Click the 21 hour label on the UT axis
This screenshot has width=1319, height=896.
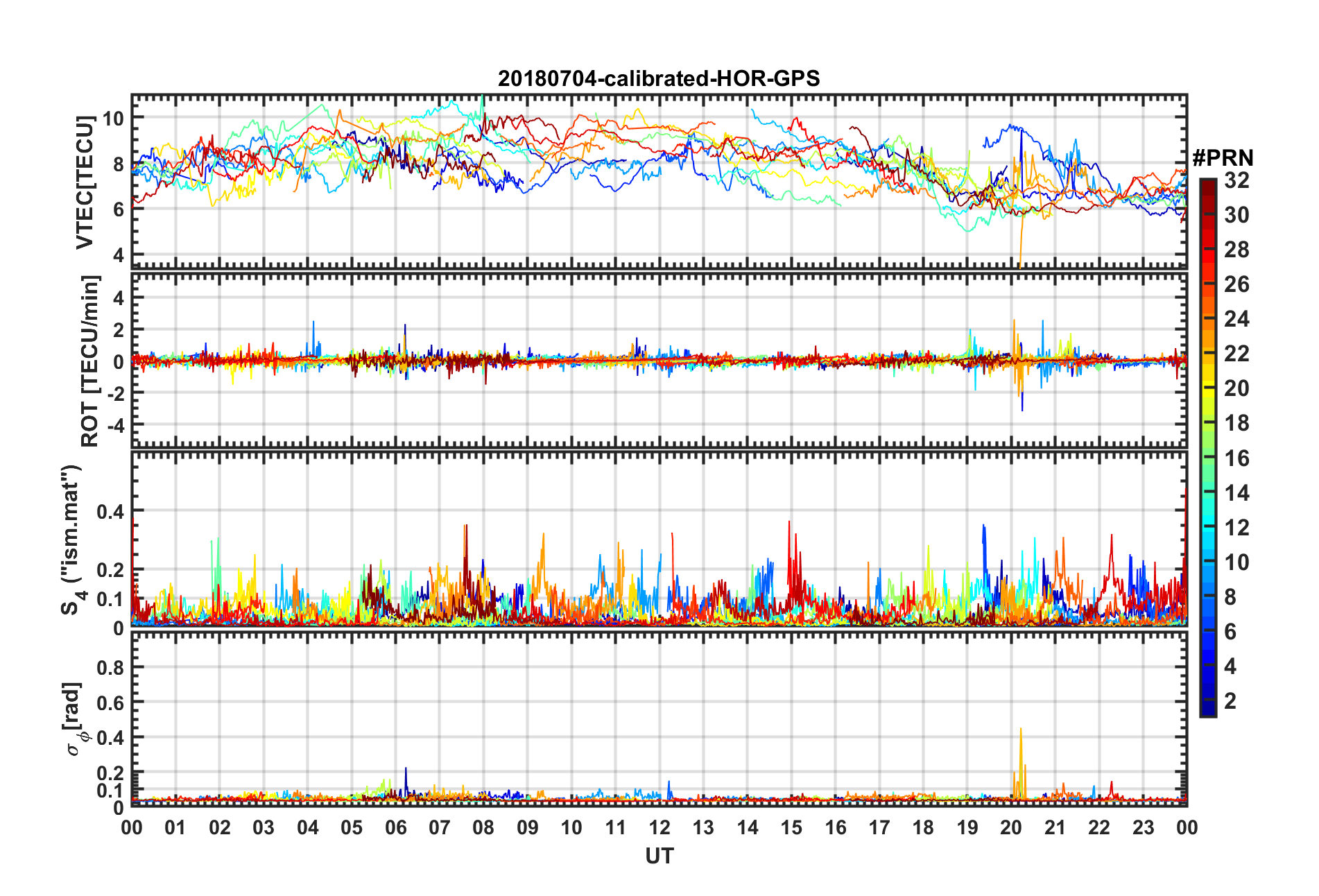(x=1055, y=827)
